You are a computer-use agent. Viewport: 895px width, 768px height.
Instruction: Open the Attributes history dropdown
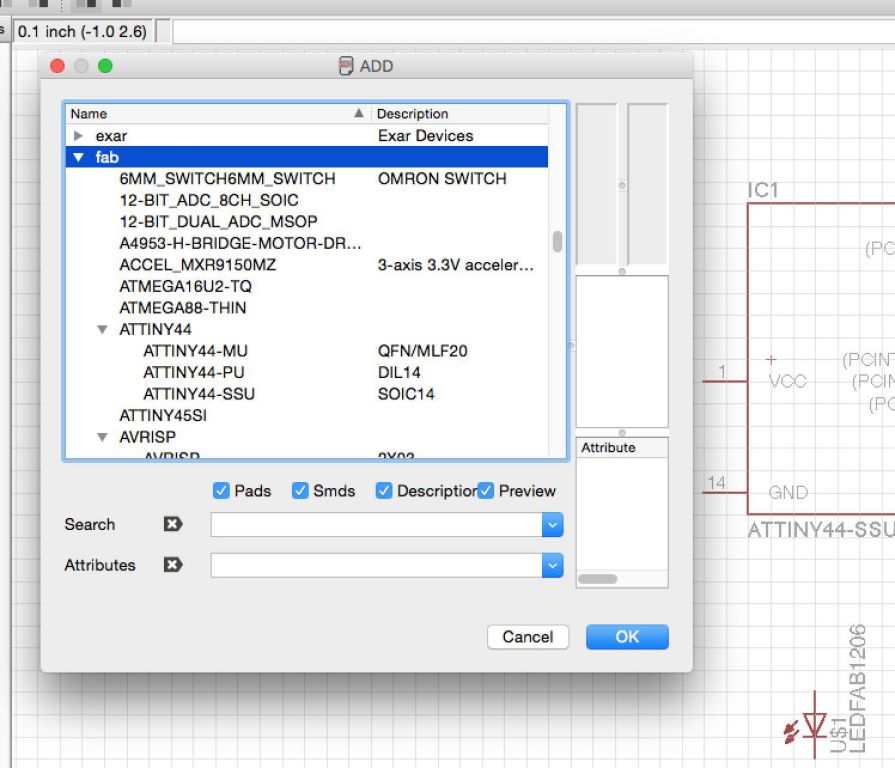click(x=553, y=565)
